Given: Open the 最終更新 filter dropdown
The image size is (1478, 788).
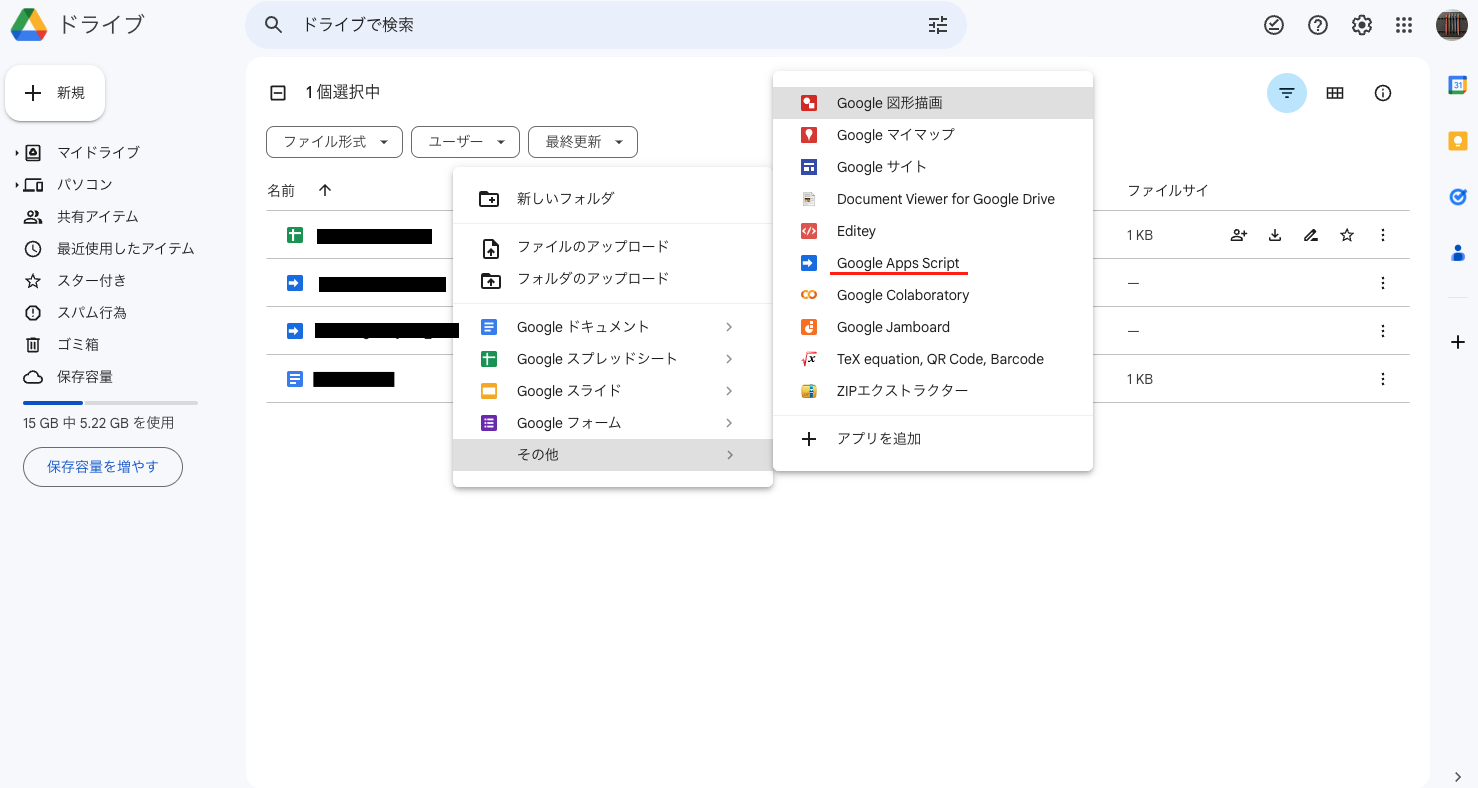Looking at the screenshot, I should 582,141.
